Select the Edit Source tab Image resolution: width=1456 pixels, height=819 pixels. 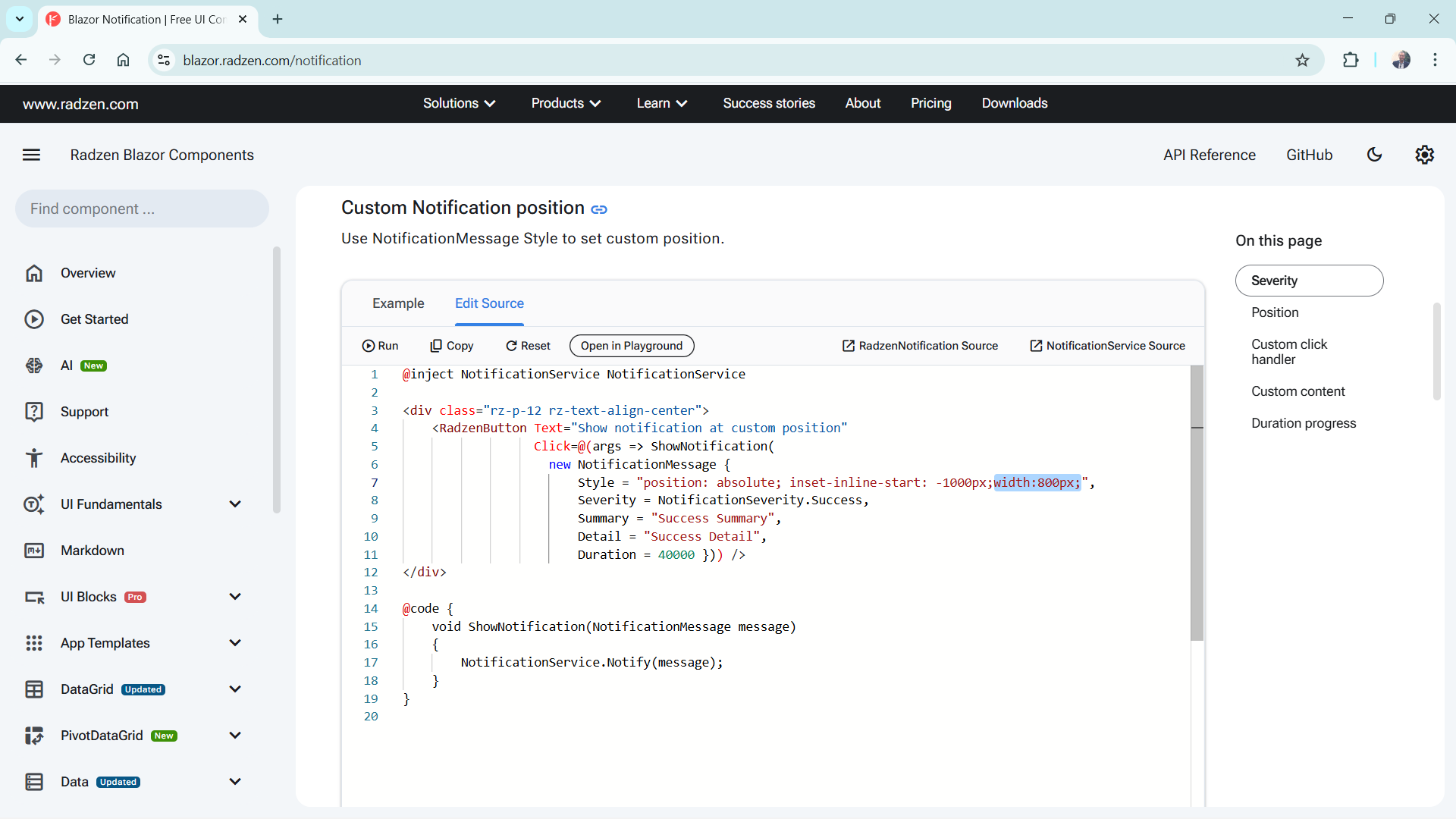coord(489,303)
